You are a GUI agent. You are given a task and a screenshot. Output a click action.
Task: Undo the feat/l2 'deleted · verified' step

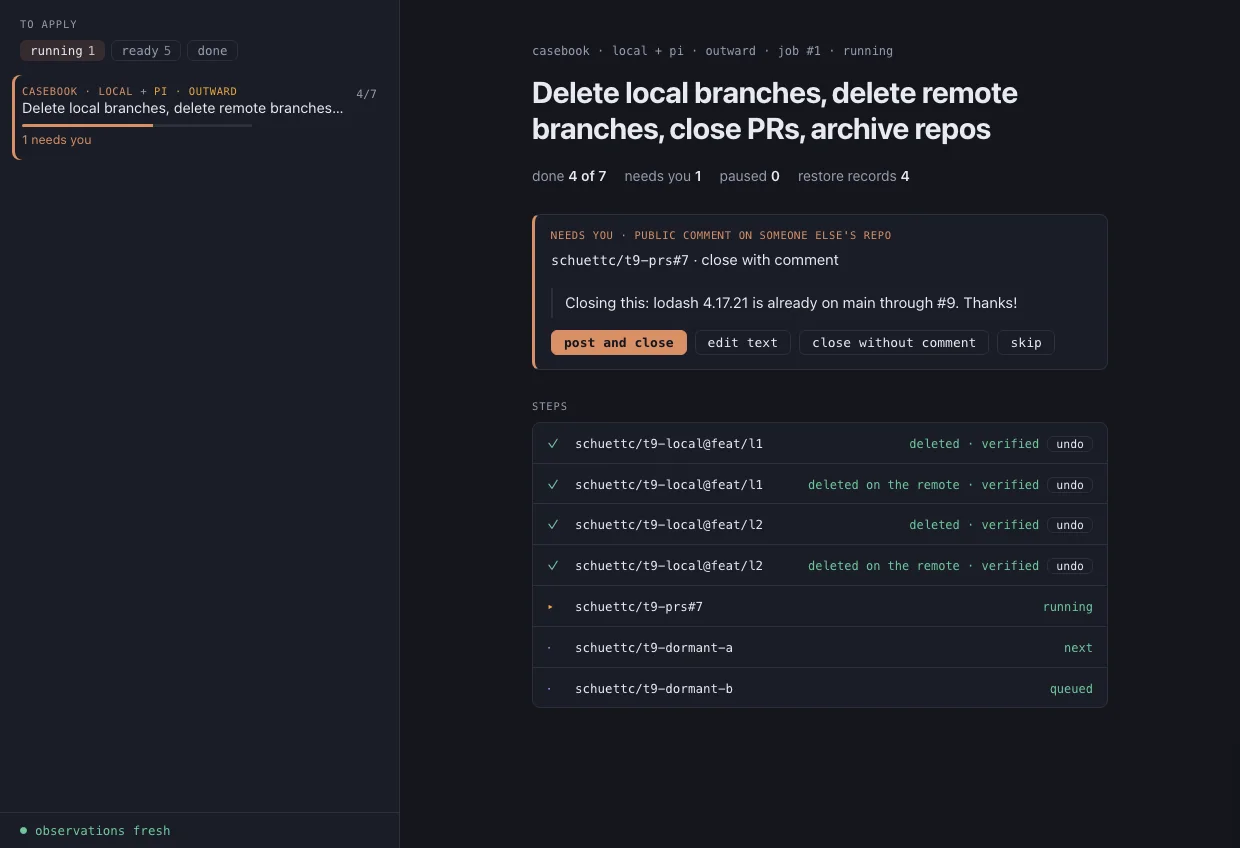coord(1070,525)
